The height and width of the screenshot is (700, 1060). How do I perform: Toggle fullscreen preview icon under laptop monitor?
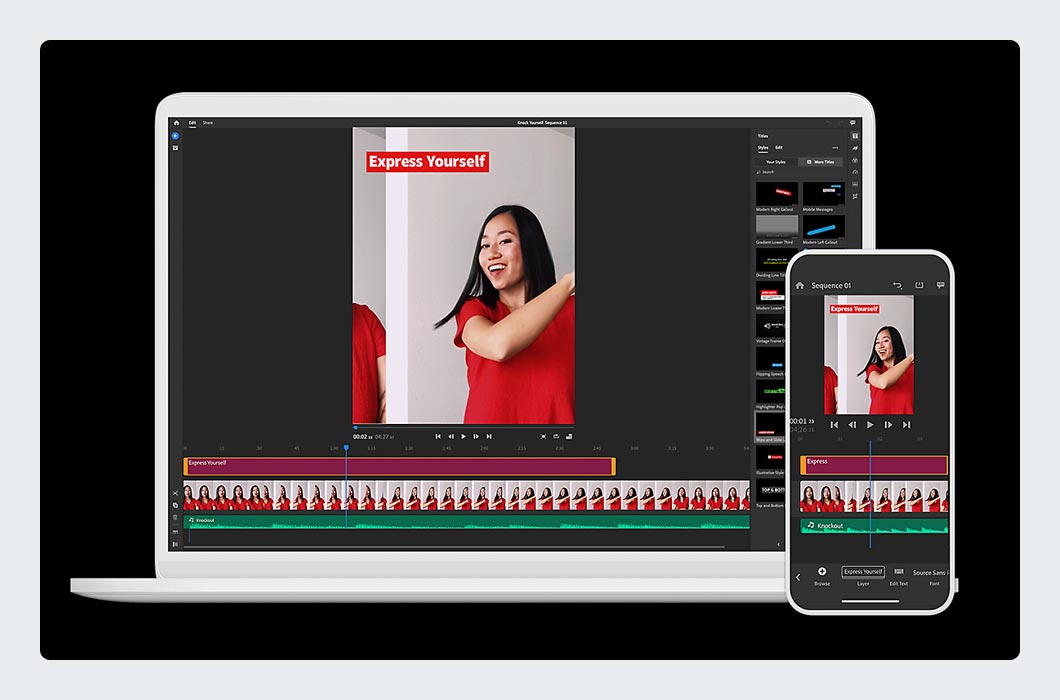(544, 437)
